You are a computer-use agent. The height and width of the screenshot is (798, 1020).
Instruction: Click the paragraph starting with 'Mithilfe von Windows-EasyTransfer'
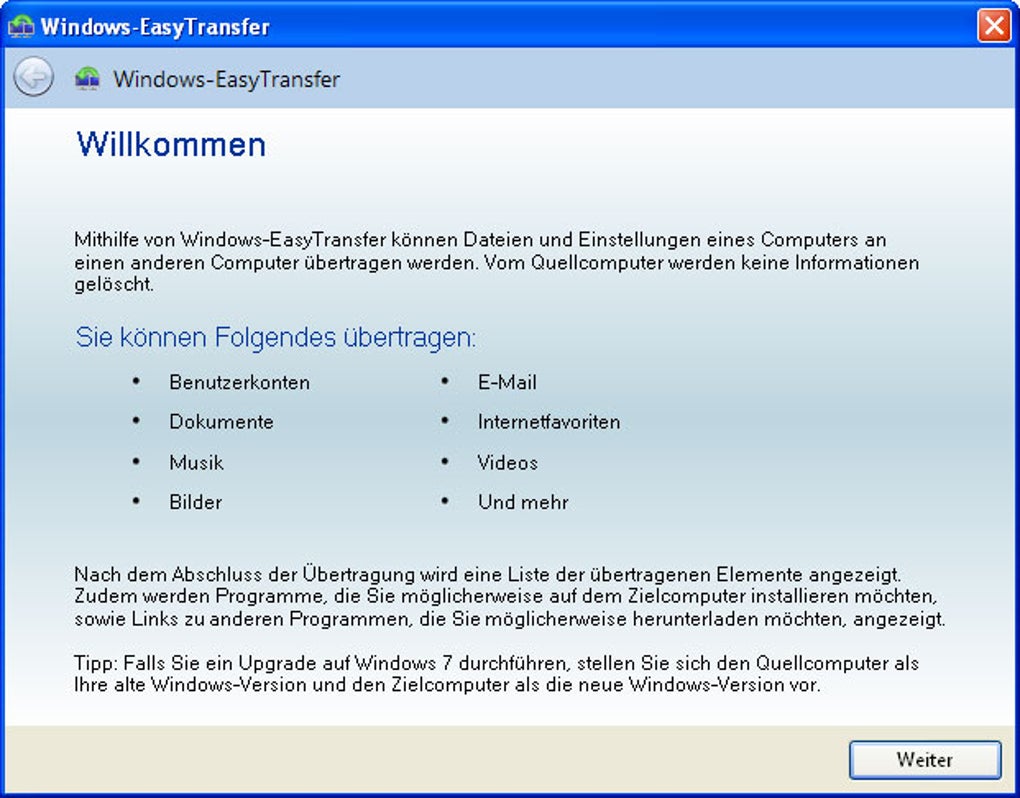[x=496, y=262]
